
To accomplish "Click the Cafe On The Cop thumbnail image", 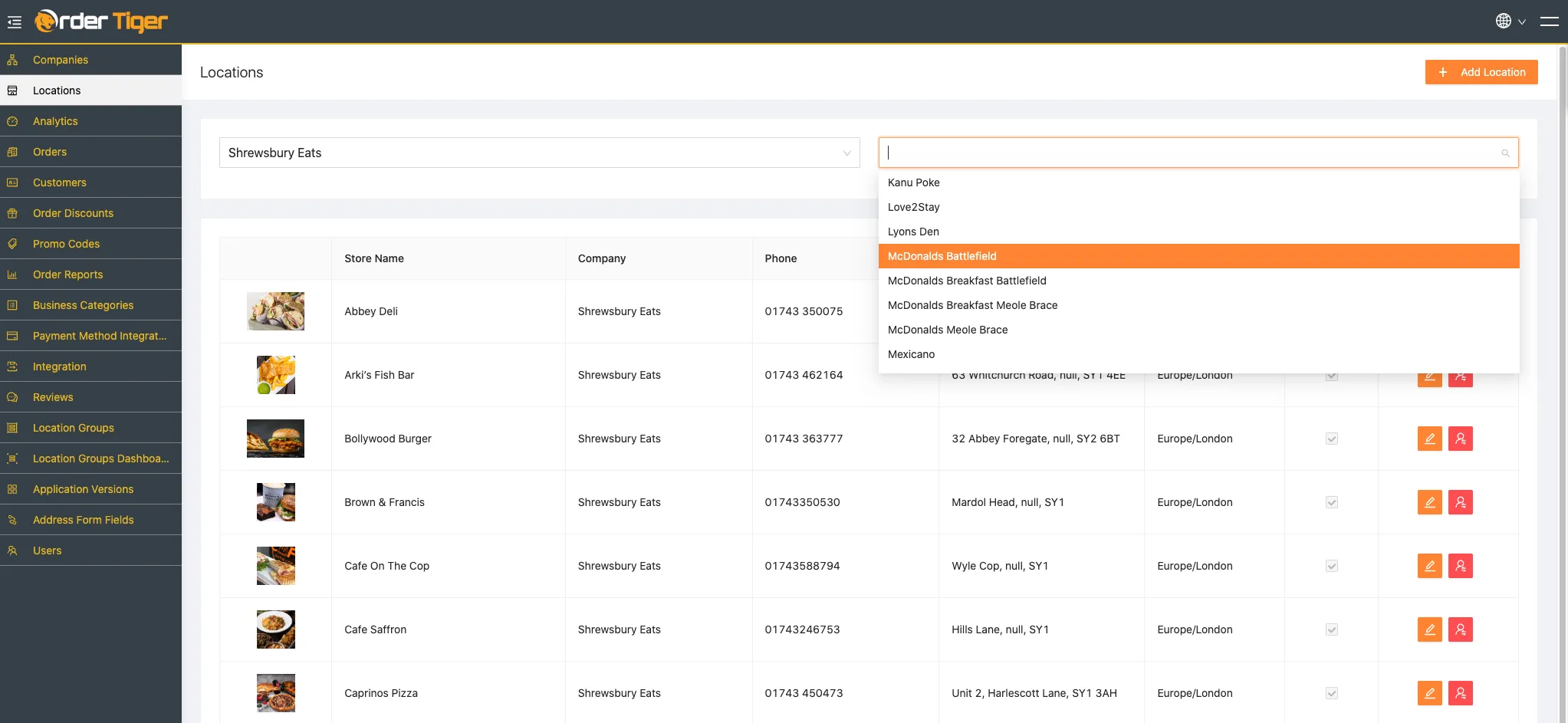I will coord(275,566).
